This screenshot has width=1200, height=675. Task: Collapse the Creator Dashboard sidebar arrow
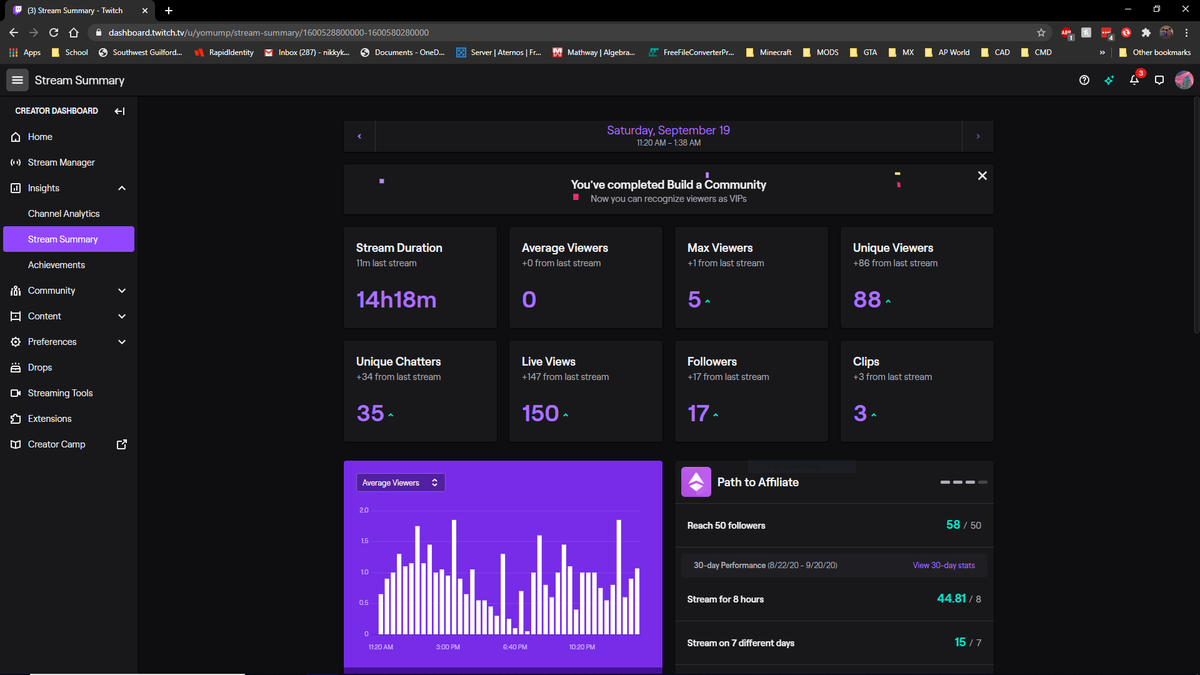pos(119,111)
